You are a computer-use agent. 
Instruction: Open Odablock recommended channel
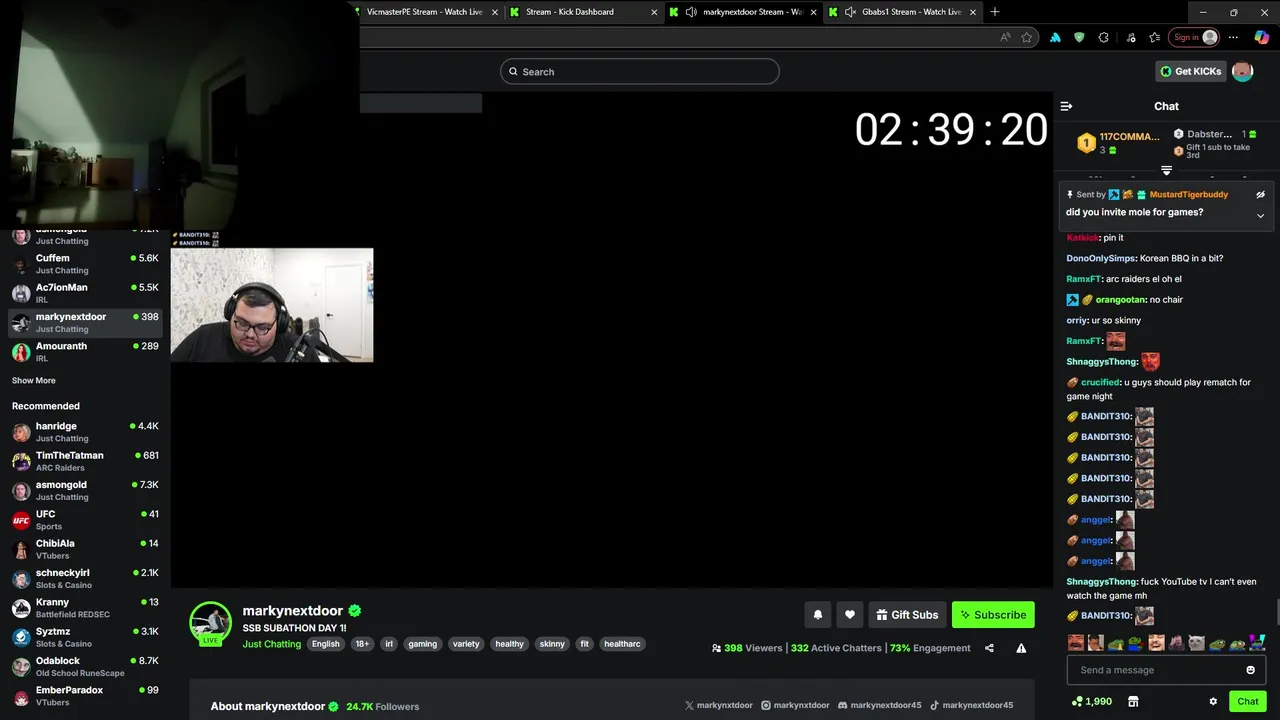(x=85, y=666)
